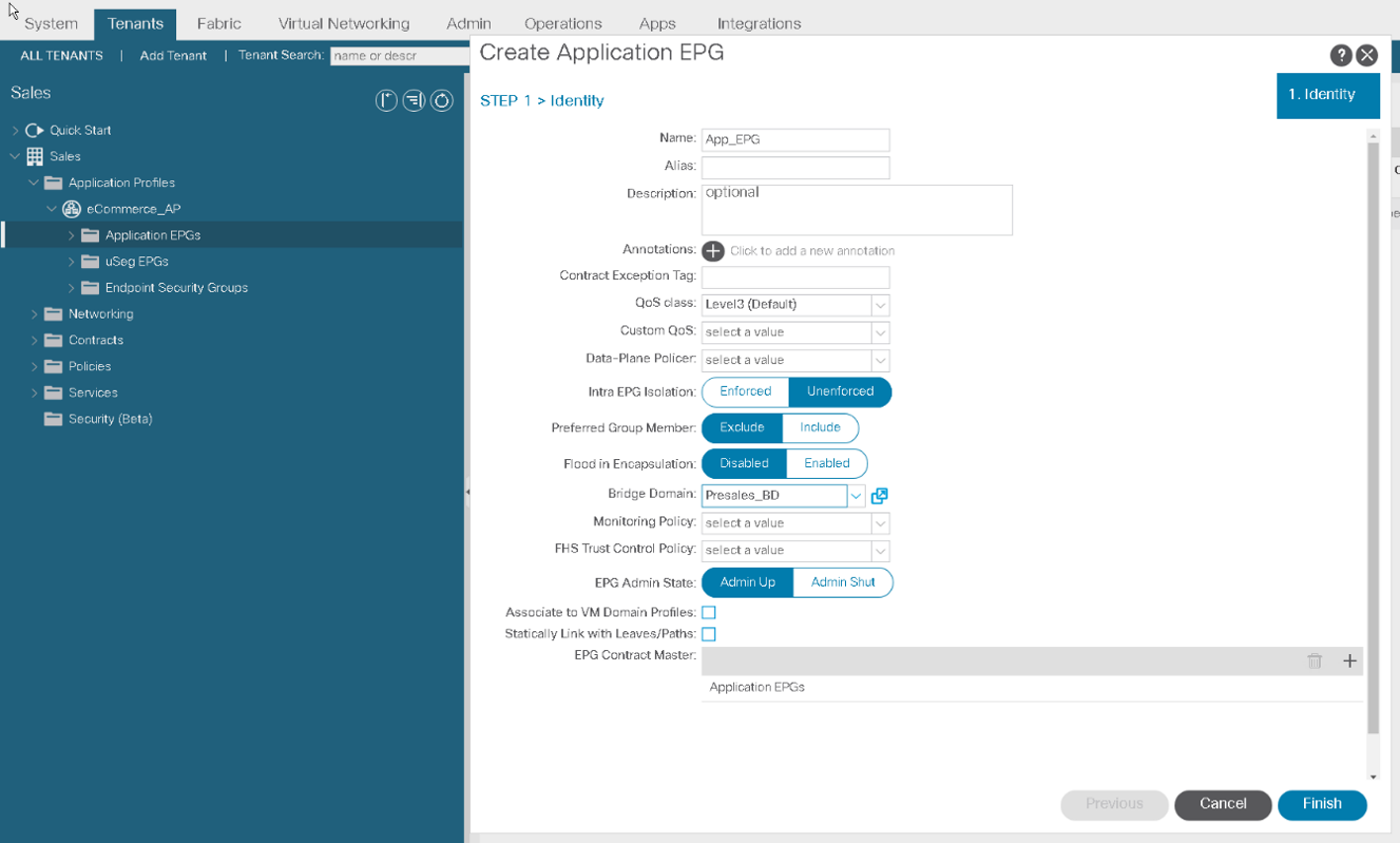The width and height of the screenshot is (1400, 843).
Task: Click the Endpoint Security Groups folder icon
Action: coord(90,288)
